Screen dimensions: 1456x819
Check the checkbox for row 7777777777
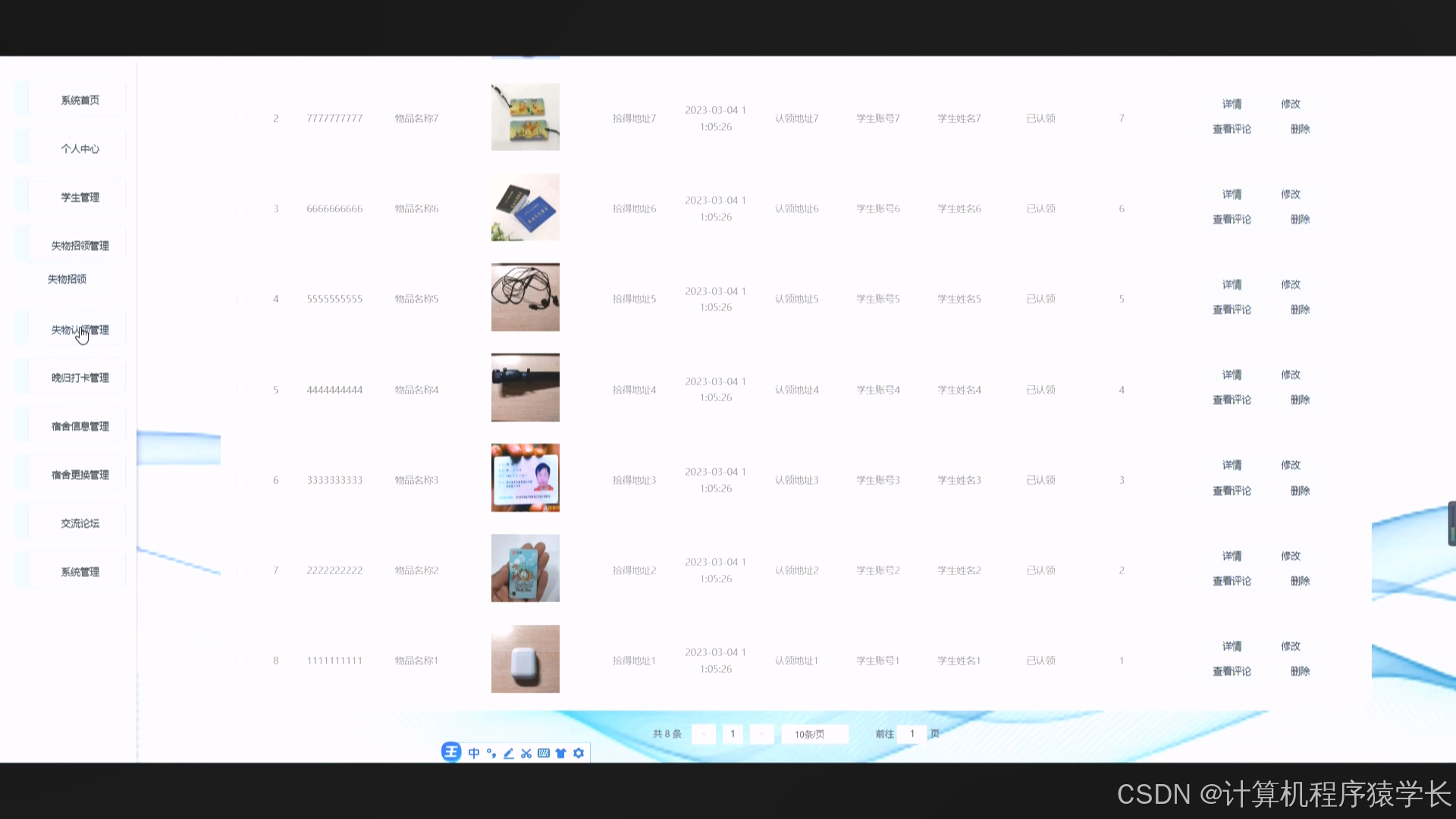pyautogui.click(x=241, y=119)
